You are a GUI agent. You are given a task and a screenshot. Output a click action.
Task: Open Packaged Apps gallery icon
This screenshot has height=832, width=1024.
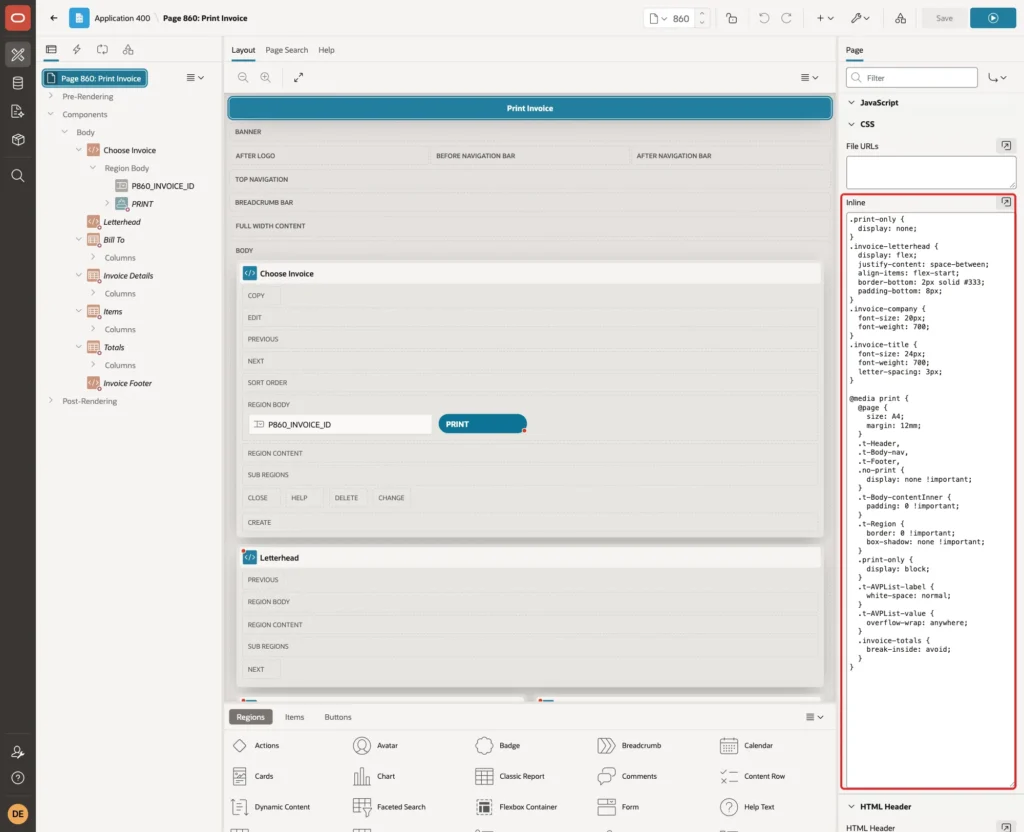[x=18, y=140]
